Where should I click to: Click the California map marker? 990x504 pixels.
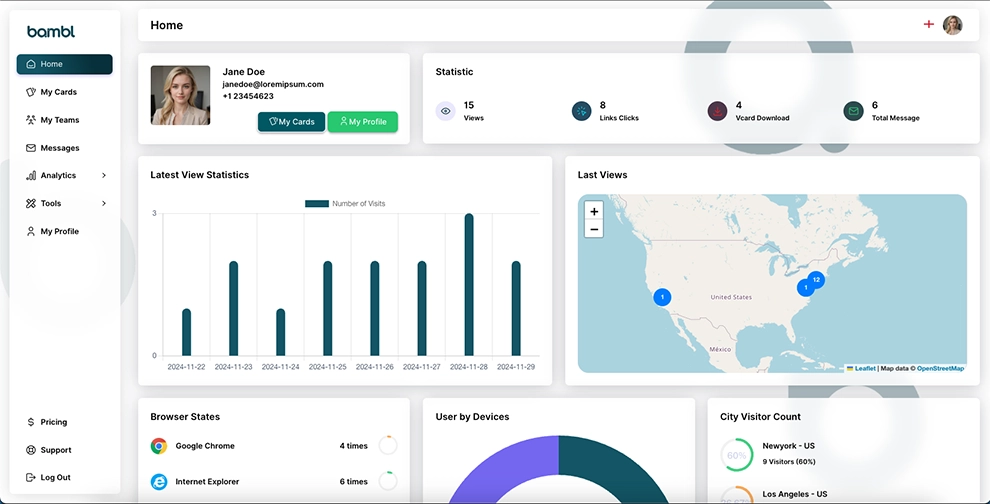pyautogui.click(x=662, y=297)
